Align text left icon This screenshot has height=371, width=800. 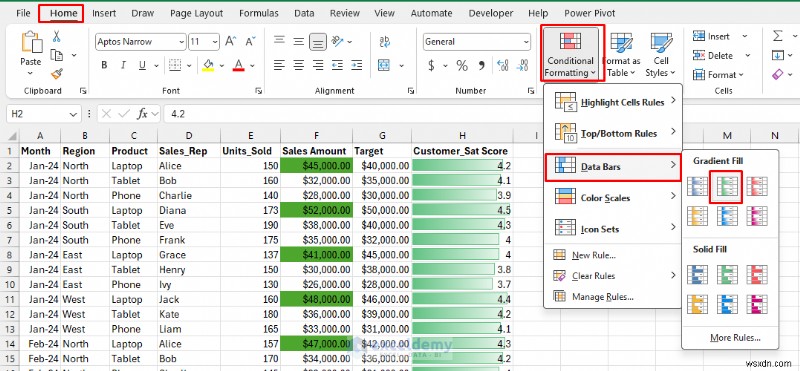[279, 65]
